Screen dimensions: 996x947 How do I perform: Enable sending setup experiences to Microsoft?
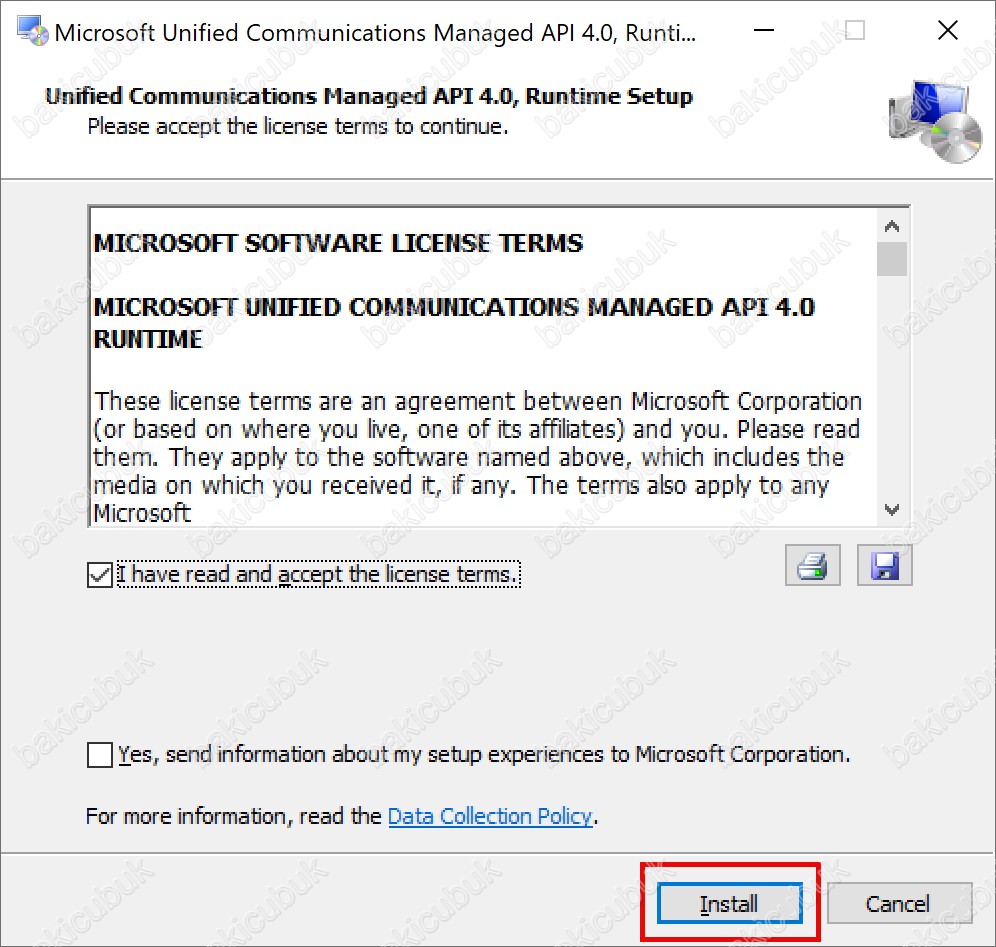tap(100, 755)
